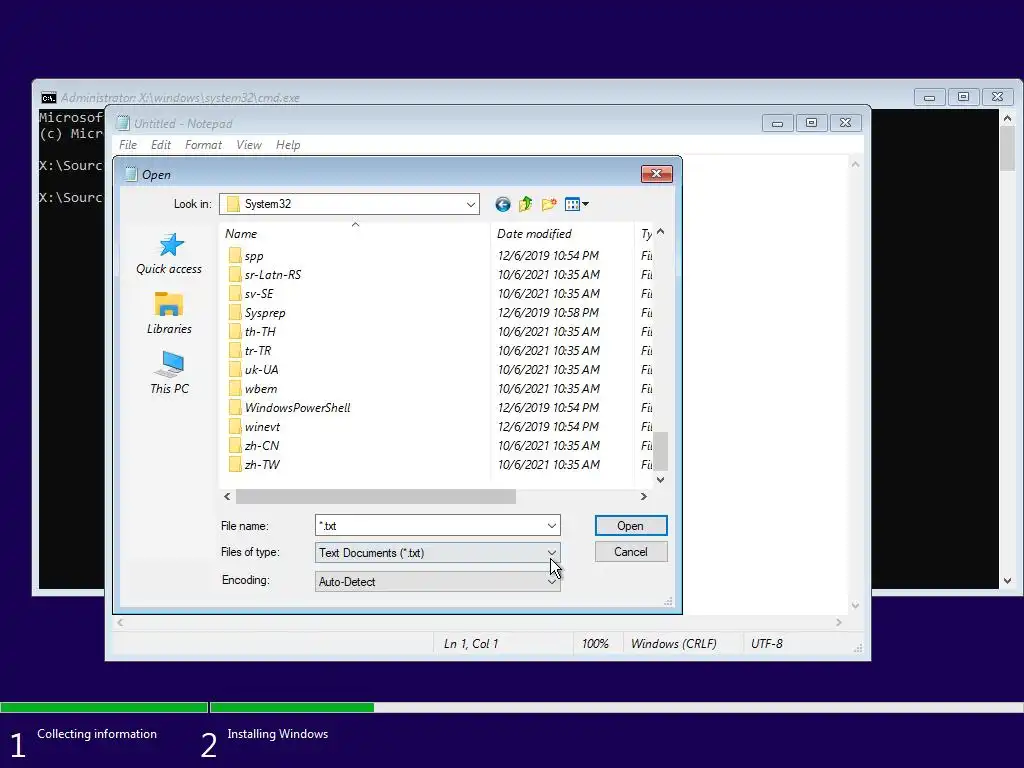The height and width of the screenshot is (768, 1024).
Task: Select This PC in places bar
Action: coord(169,373)
